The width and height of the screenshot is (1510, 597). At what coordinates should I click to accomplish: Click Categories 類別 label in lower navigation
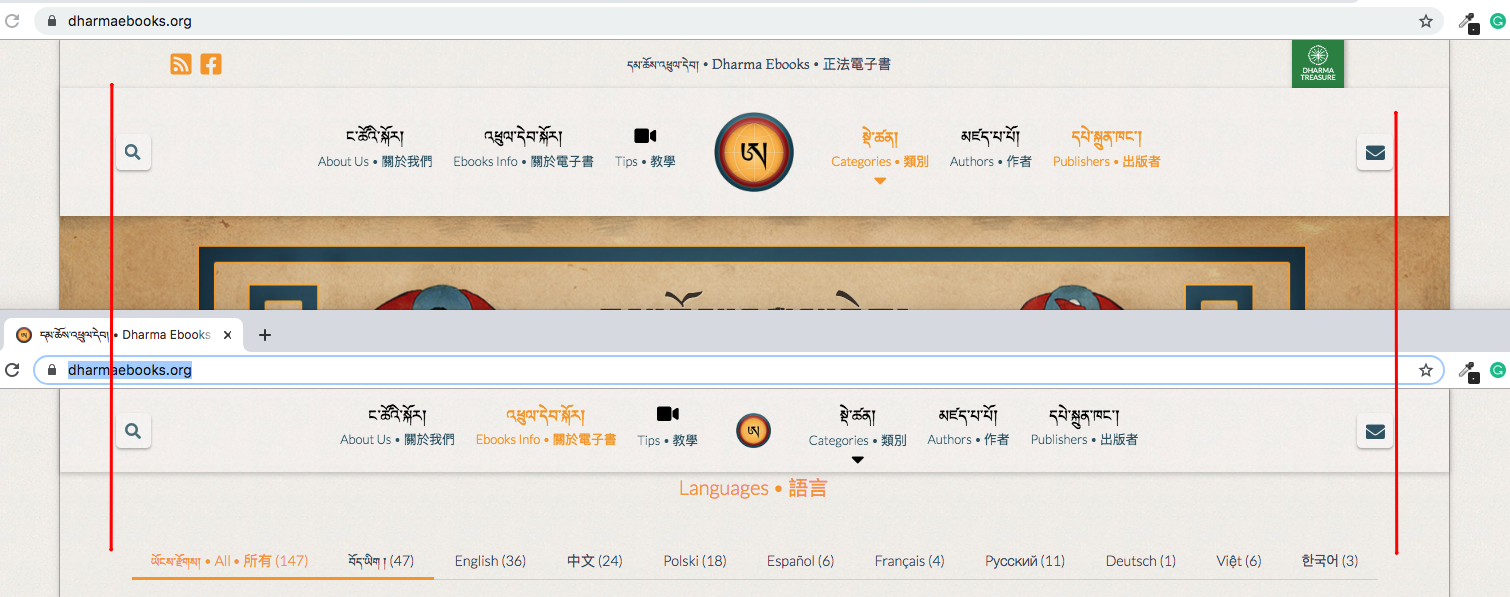pyautogui.click(x=857, y=440)
